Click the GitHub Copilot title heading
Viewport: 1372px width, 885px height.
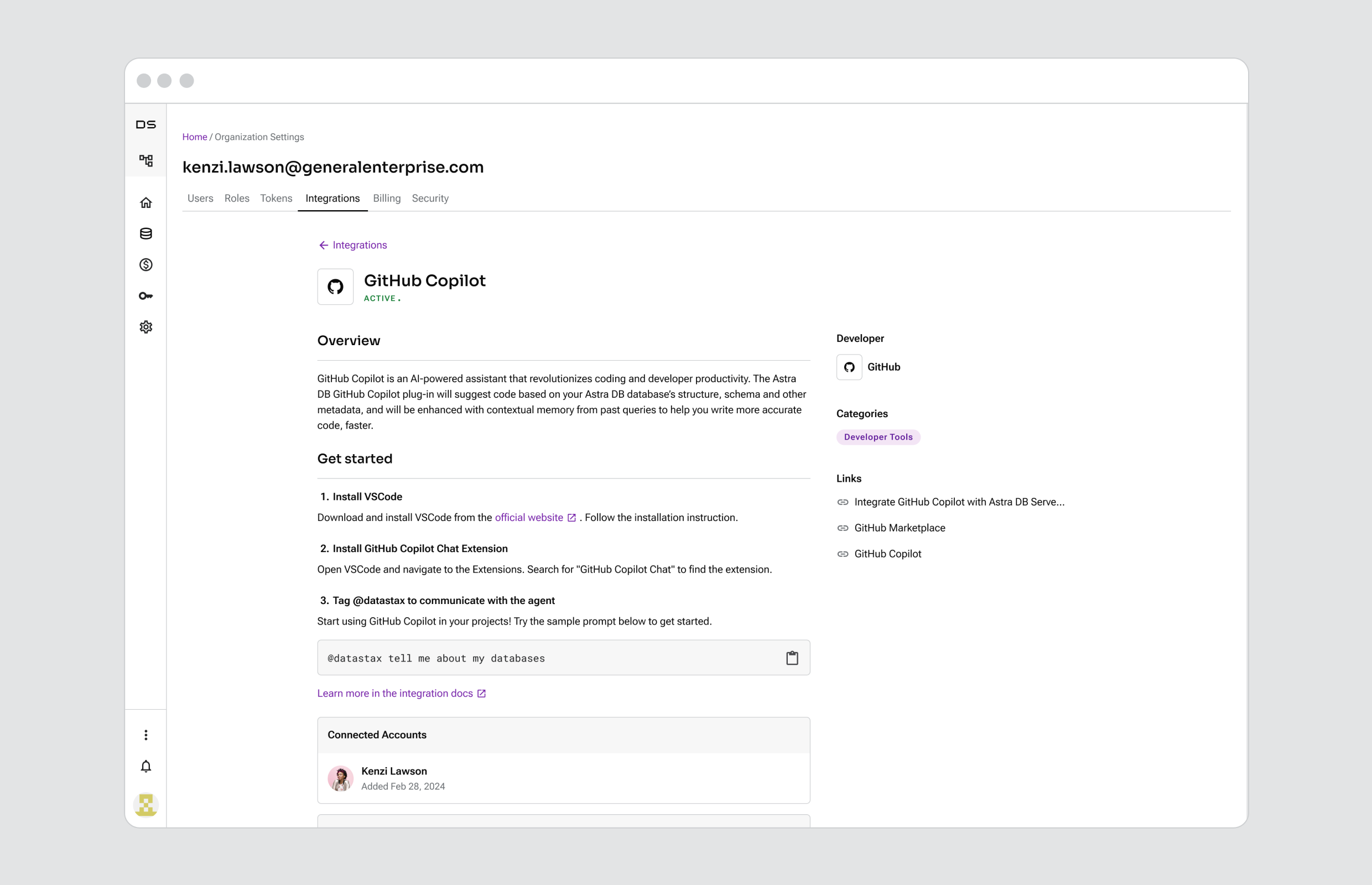coord(425,281)
